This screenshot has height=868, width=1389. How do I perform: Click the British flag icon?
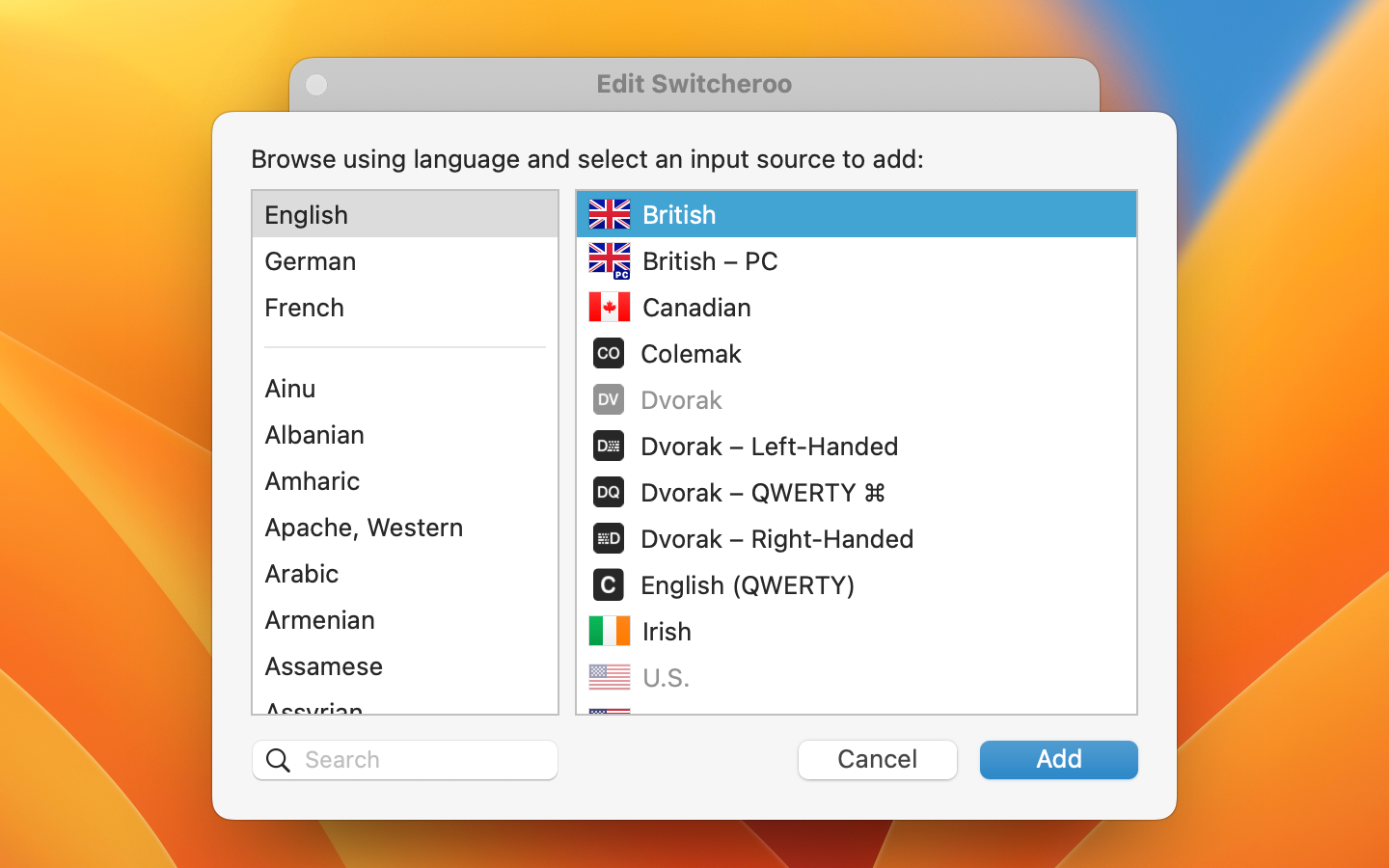click(610, 214)
